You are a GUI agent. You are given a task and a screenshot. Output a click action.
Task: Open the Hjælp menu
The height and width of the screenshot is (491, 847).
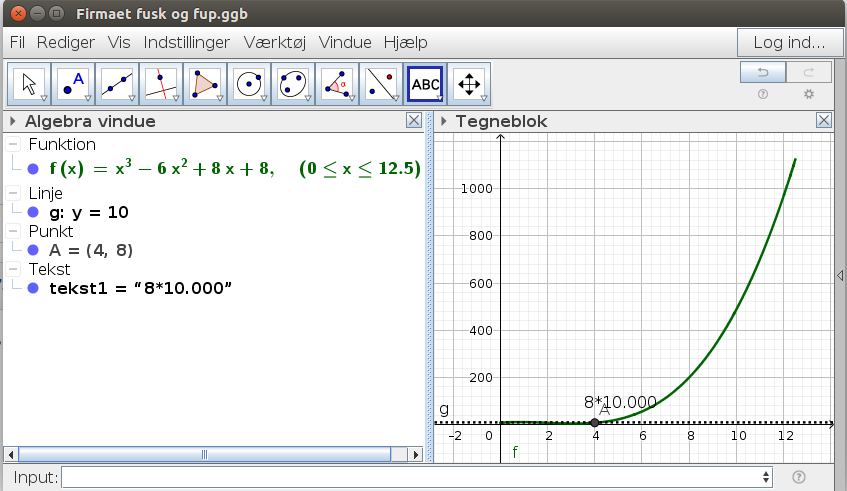[406, 42]
